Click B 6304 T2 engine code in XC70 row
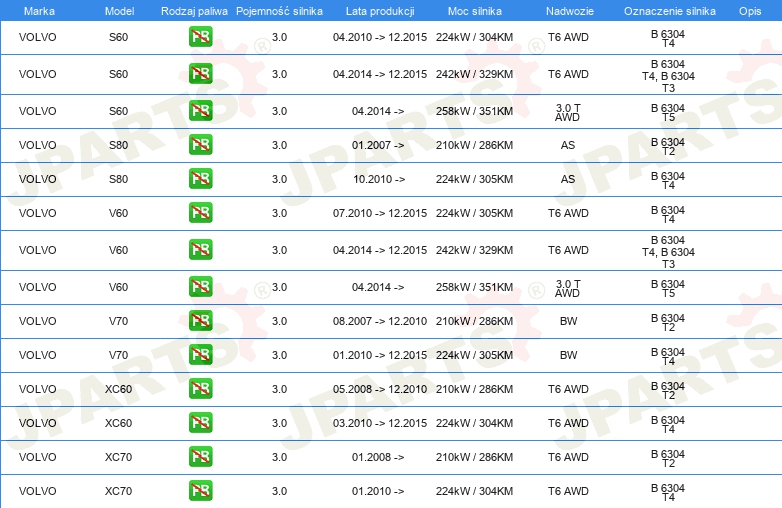The width and height of the screenshot is (782, 508). coord(668,459)
